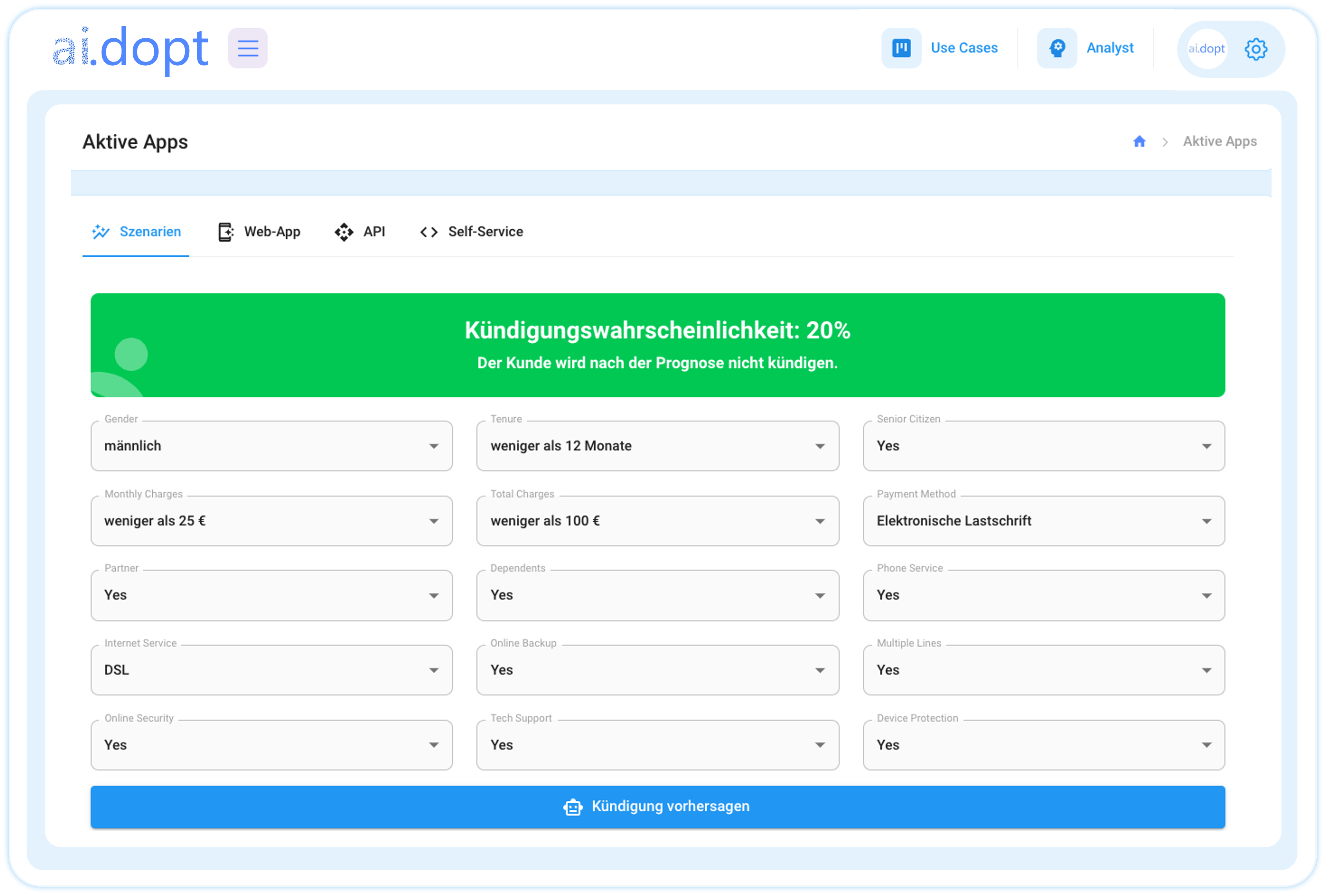Click the Use Cases board icon
The width and height of the screenshot is (1325, 896).
click(x=901, y=48)
